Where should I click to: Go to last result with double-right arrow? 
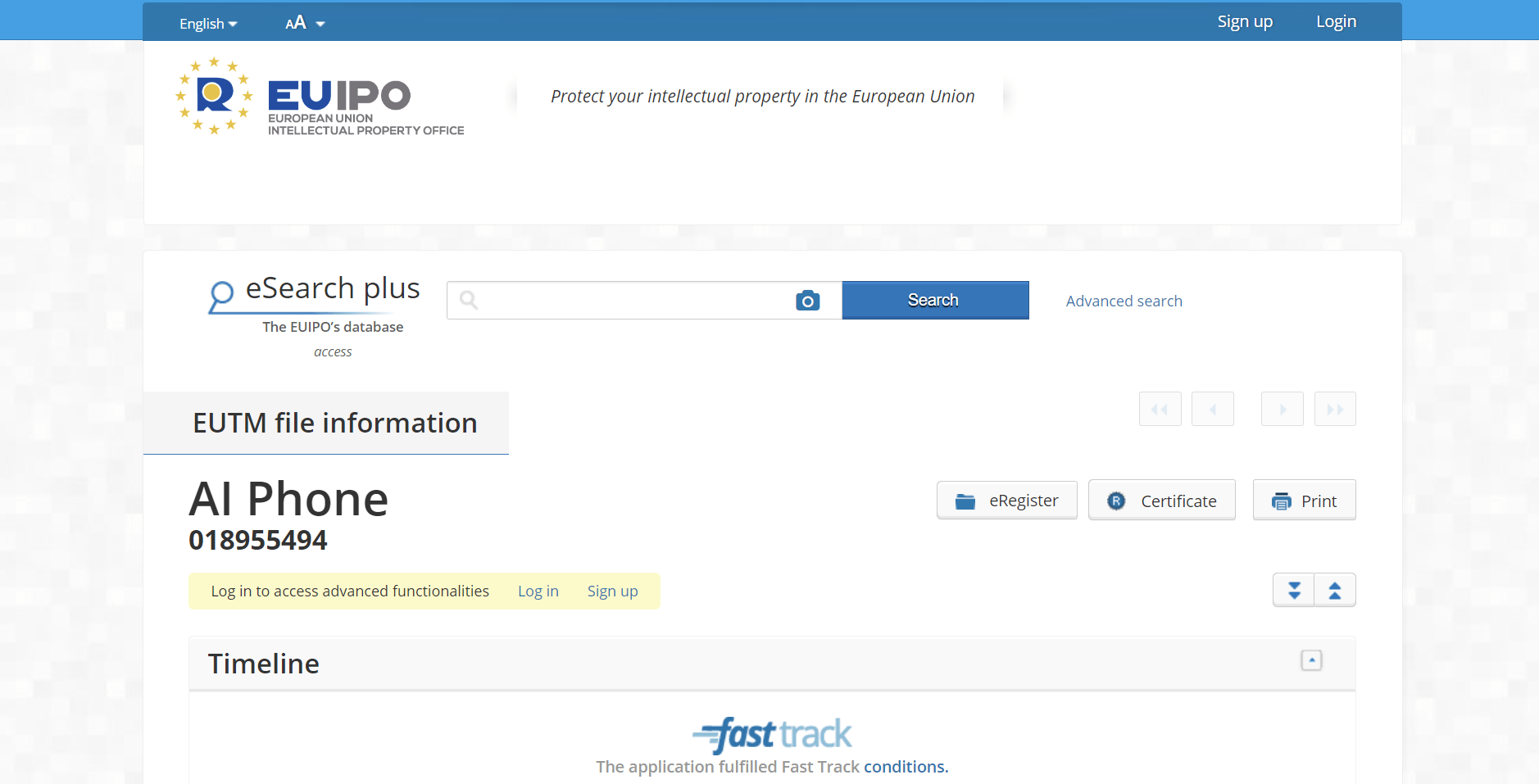pyautogui.click(x=1335, y=409)
